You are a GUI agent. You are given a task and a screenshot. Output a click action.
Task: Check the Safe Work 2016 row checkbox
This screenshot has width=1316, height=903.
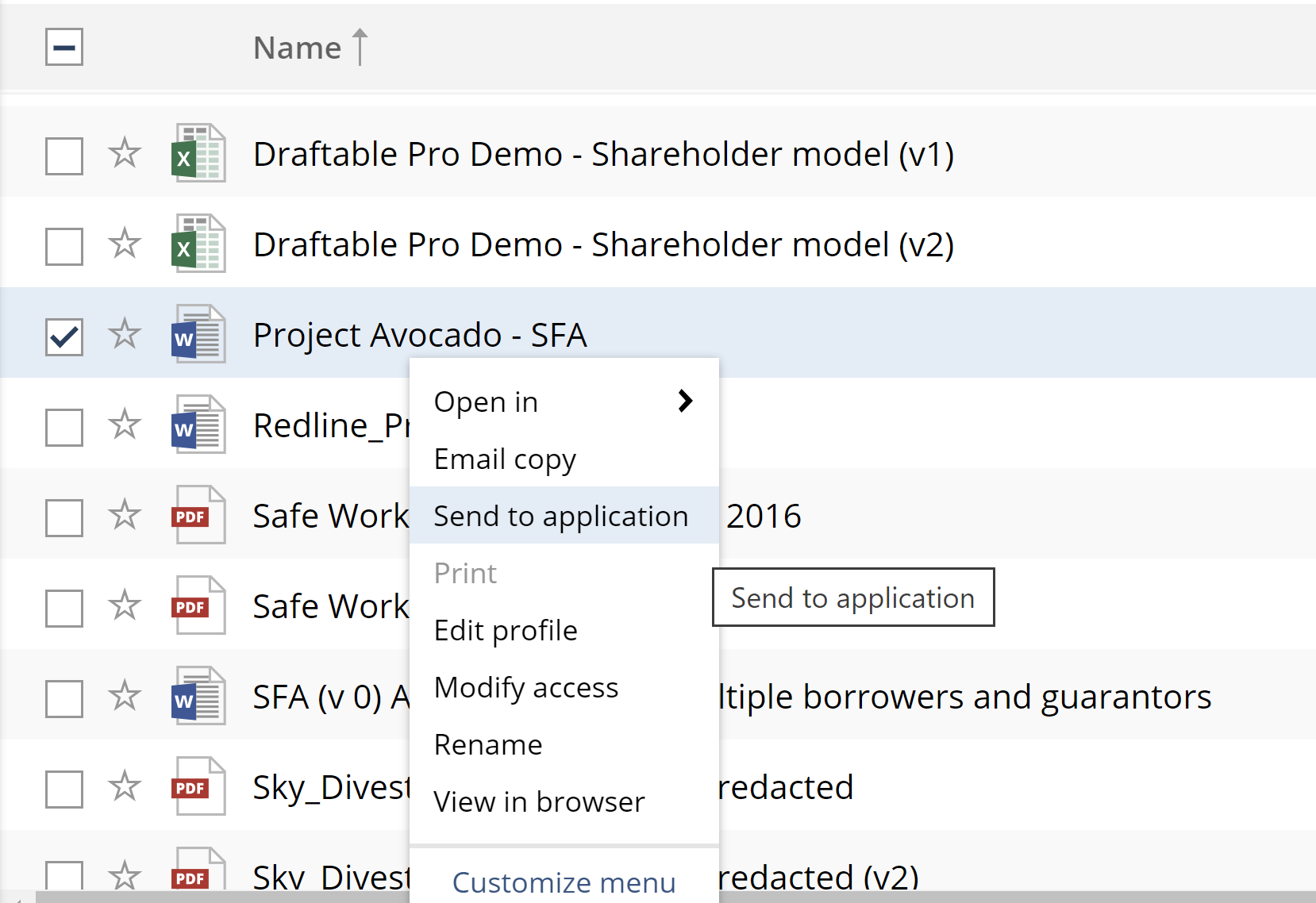[64, 517]
